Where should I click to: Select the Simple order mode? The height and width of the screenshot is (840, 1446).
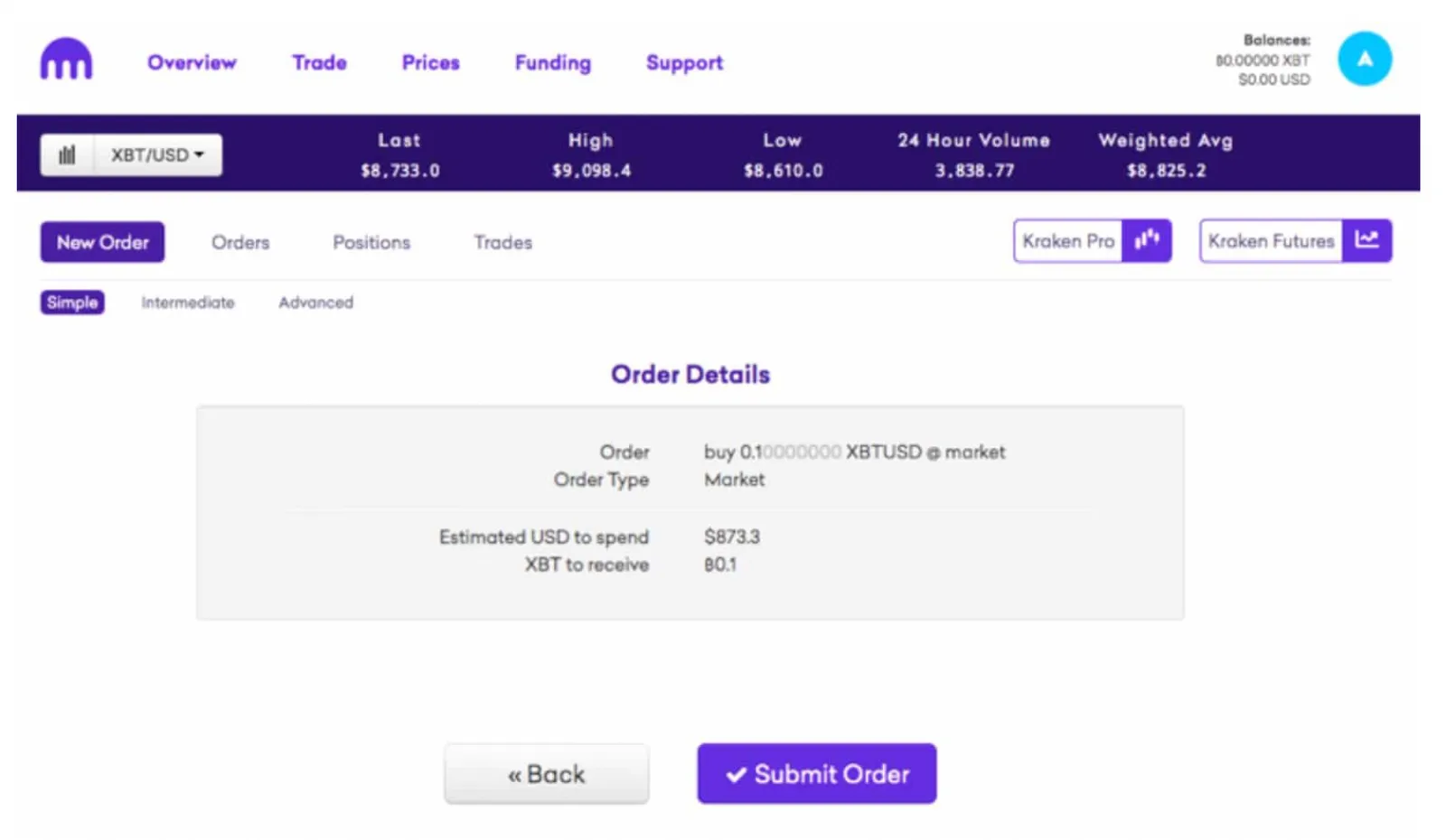click(x=72, y=303)
